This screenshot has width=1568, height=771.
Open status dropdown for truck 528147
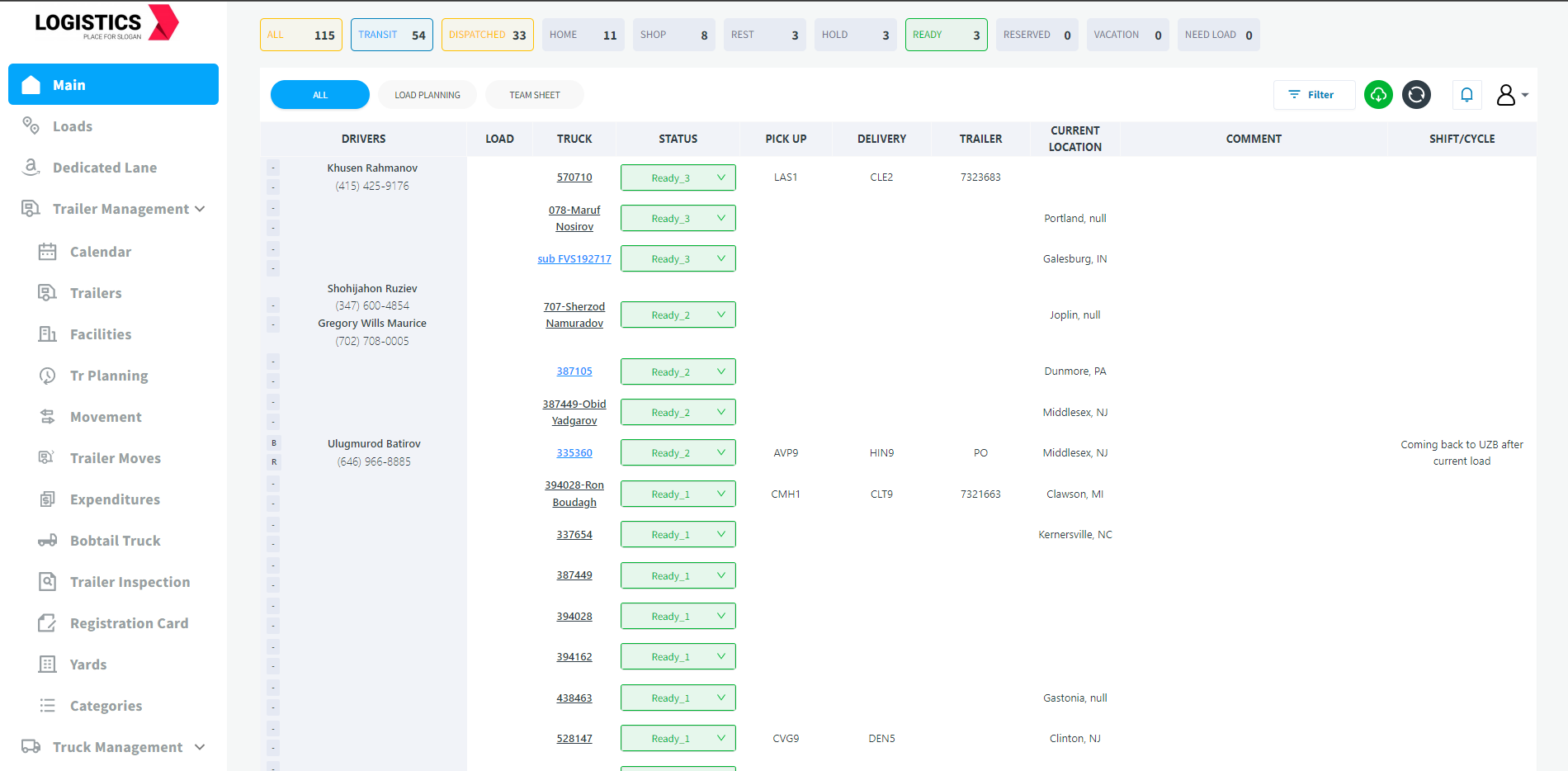point(678,738)
